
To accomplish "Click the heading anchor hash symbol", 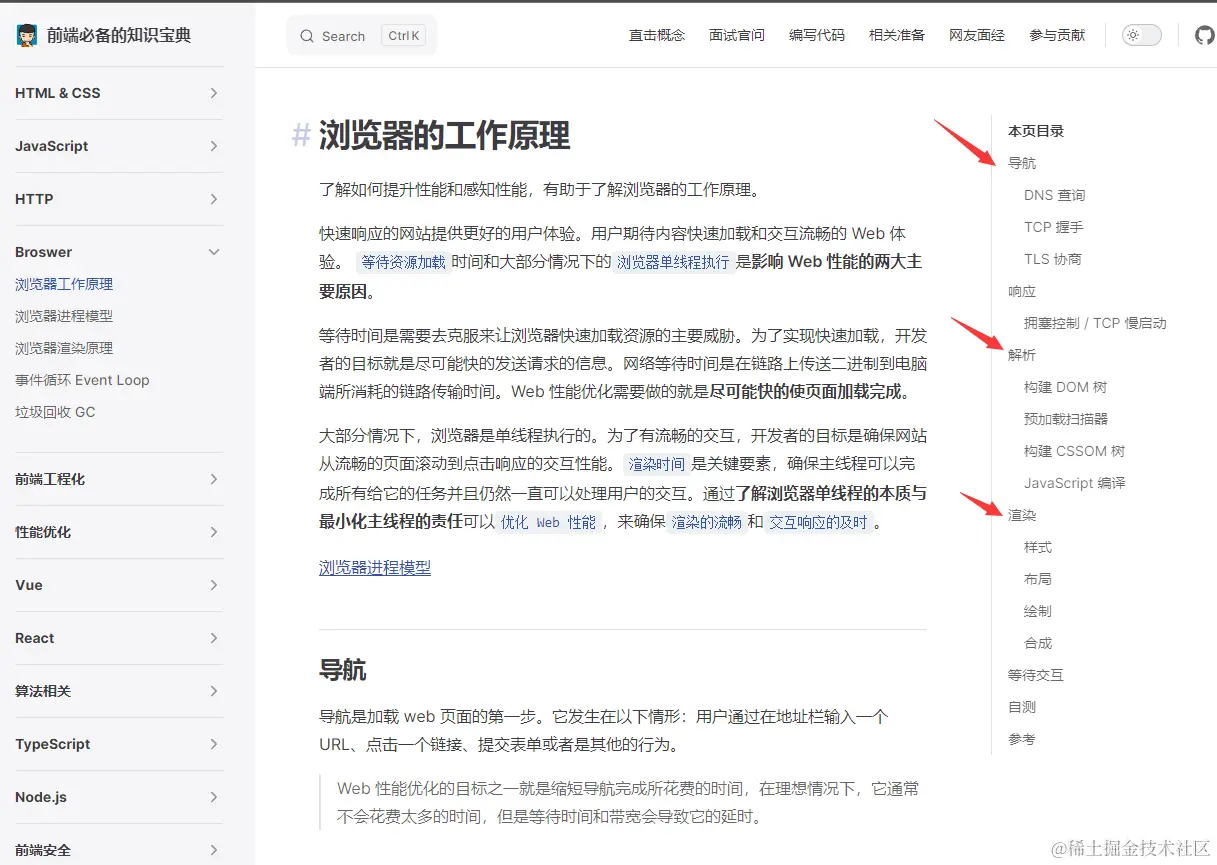I will (301, 135).
